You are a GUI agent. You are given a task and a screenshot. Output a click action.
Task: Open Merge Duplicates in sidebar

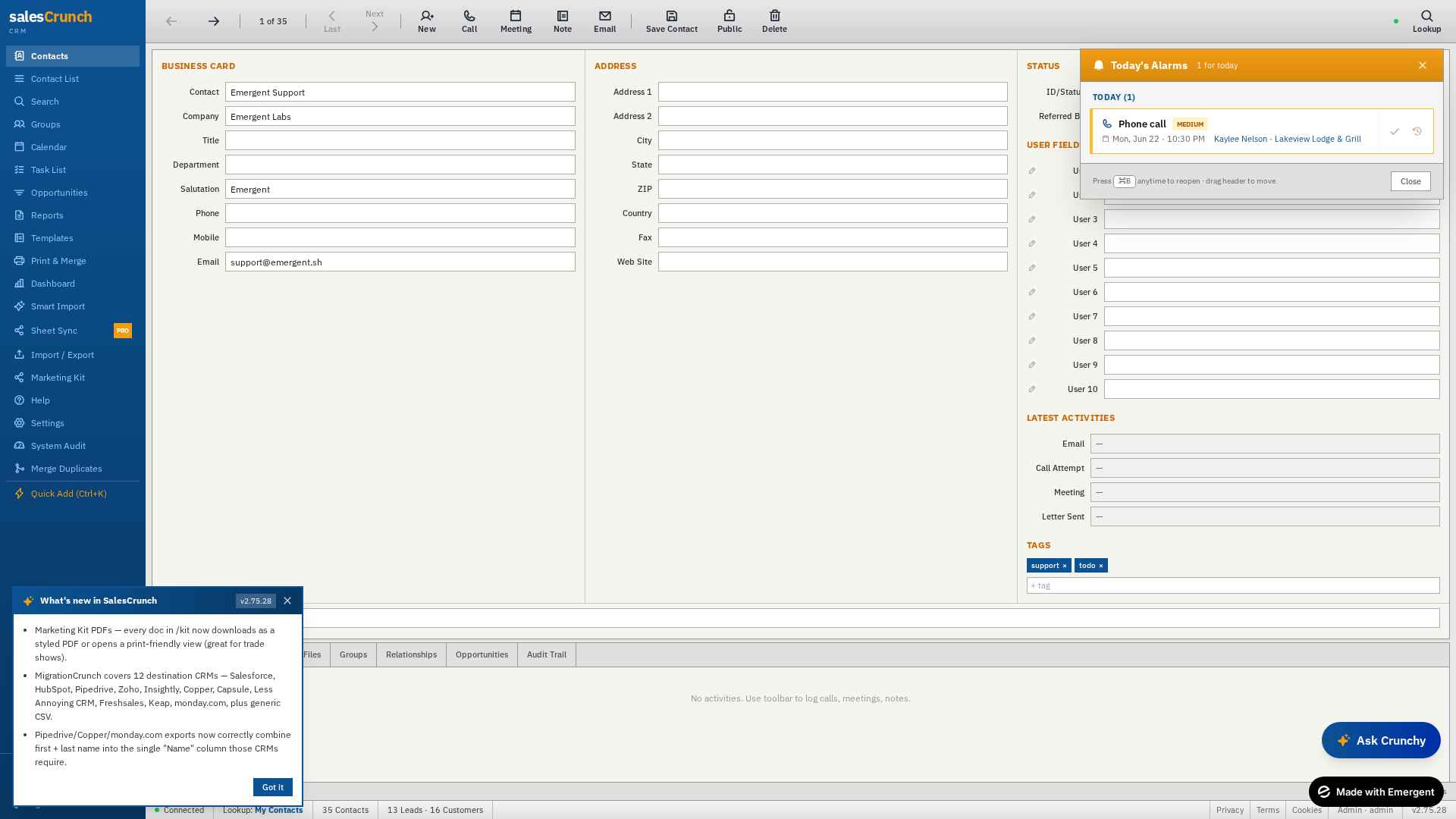coord(73,469)
